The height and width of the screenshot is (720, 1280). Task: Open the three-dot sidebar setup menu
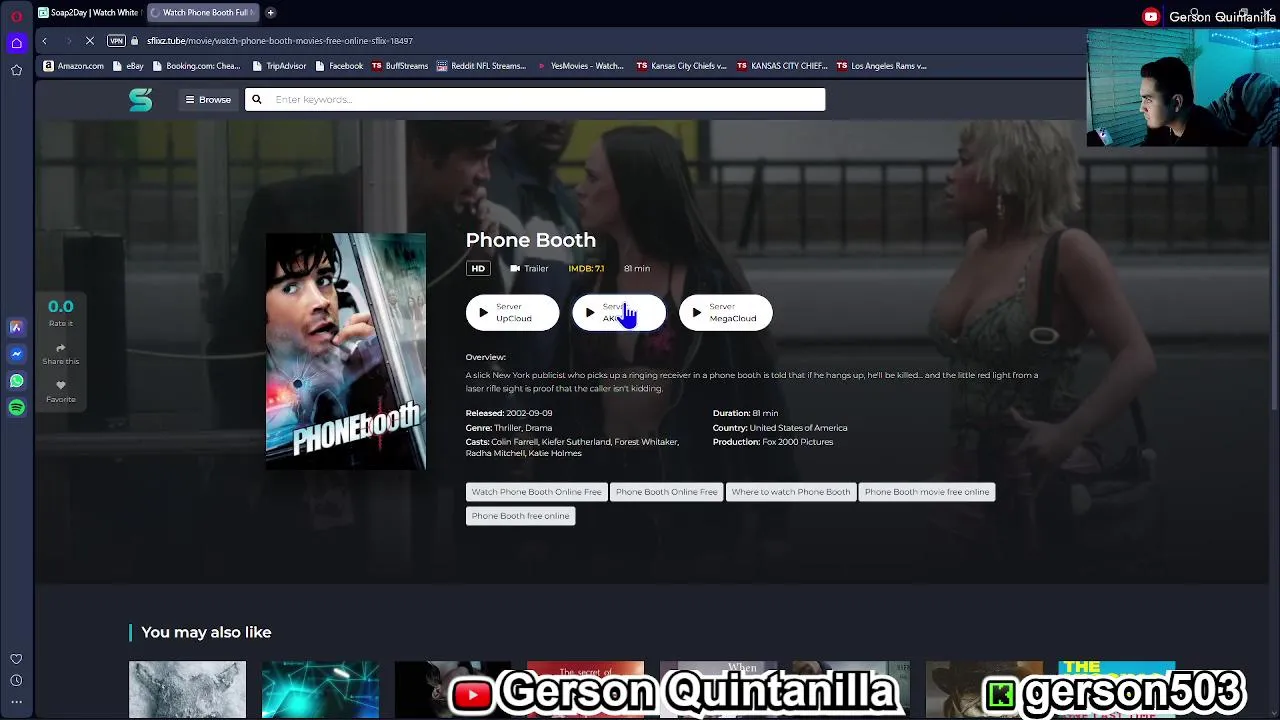point(16,701)
